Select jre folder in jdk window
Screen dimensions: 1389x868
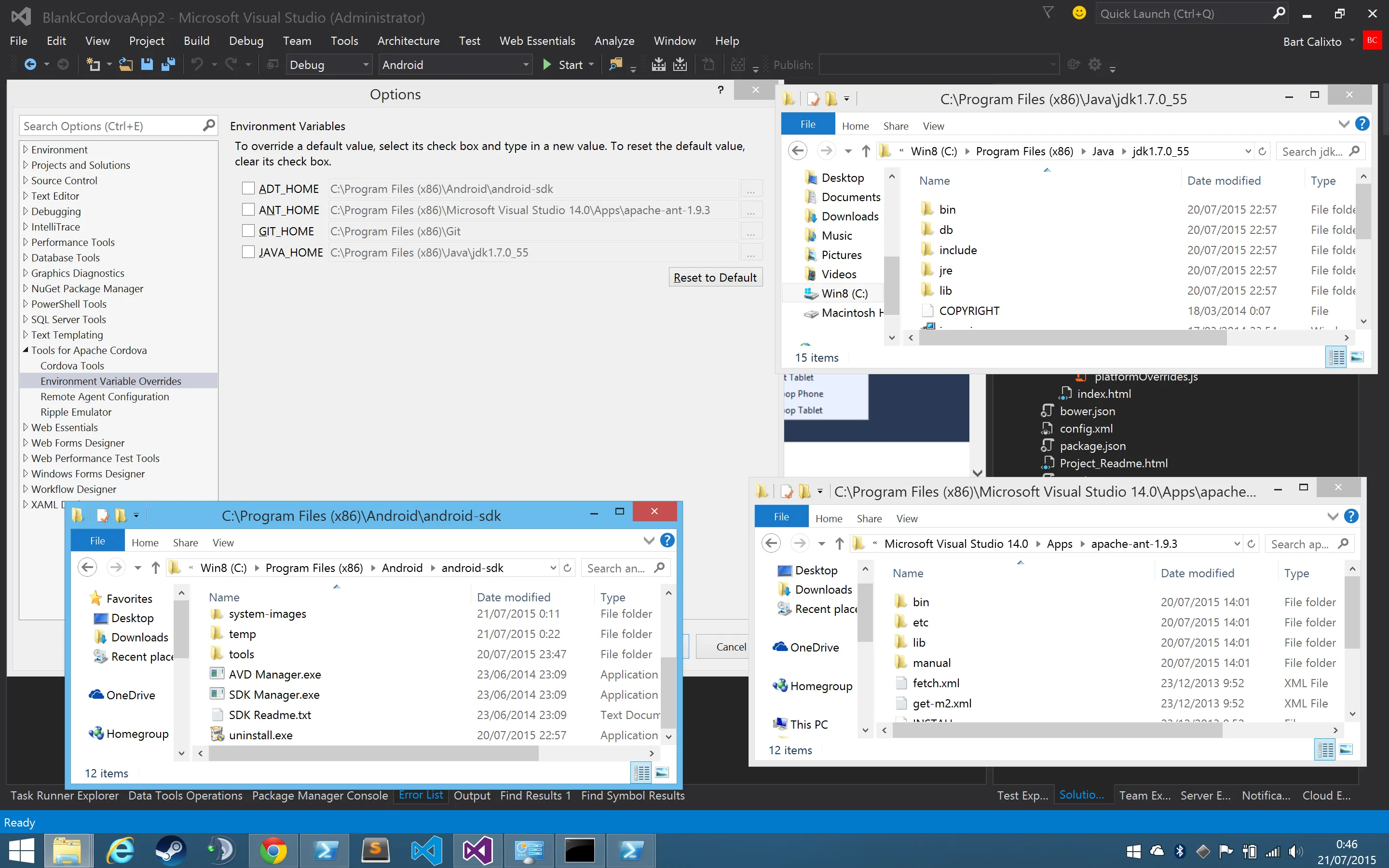[x=945, y=270]
